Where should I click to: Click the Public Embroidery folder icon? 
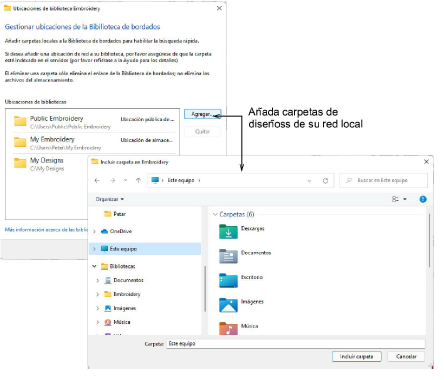click(x=20, y=121)
